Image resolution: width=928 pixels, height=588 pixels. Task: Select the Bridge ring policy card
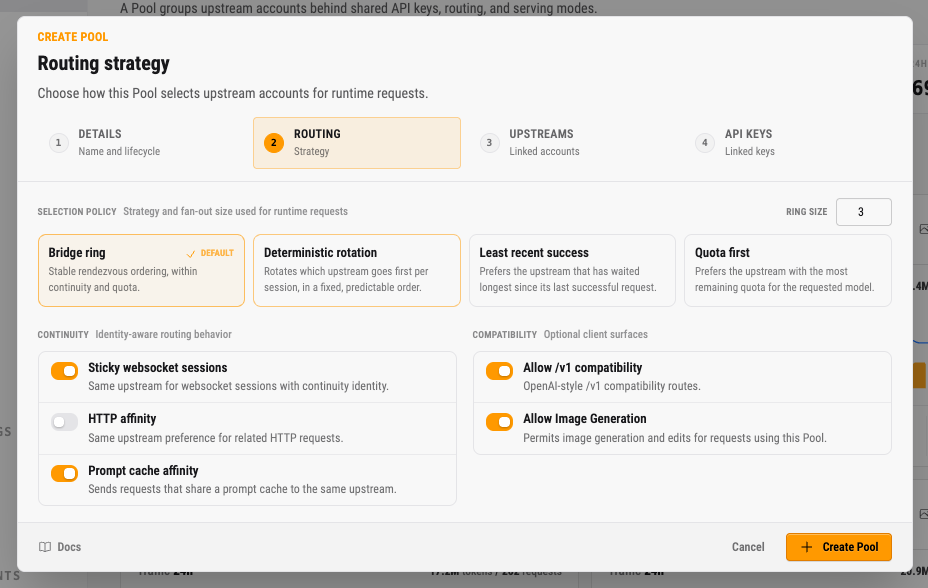(141, 270)
